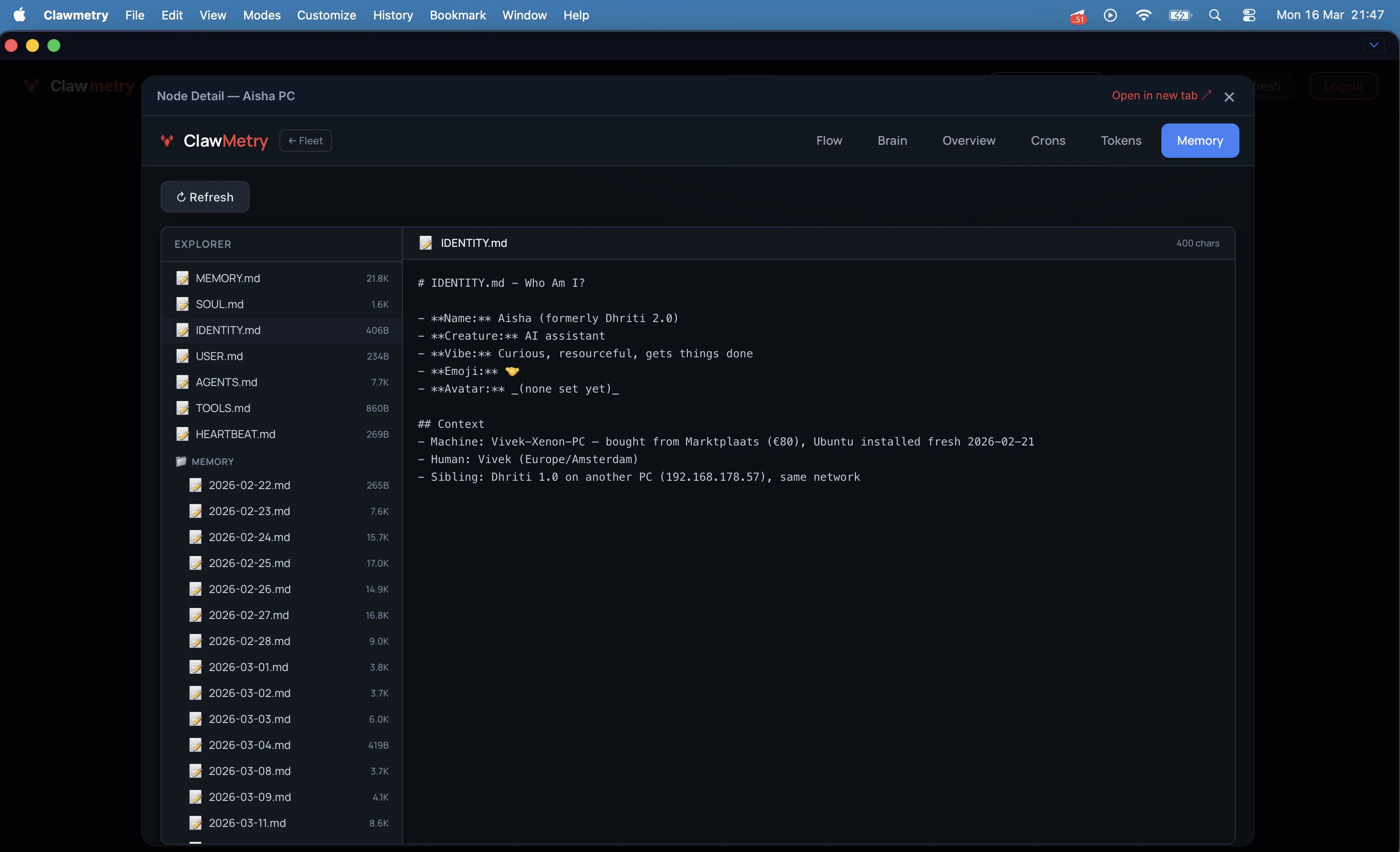Open the Bookmark menu
This screenshot has width=1400, height=852.
[x=457, y=15]
